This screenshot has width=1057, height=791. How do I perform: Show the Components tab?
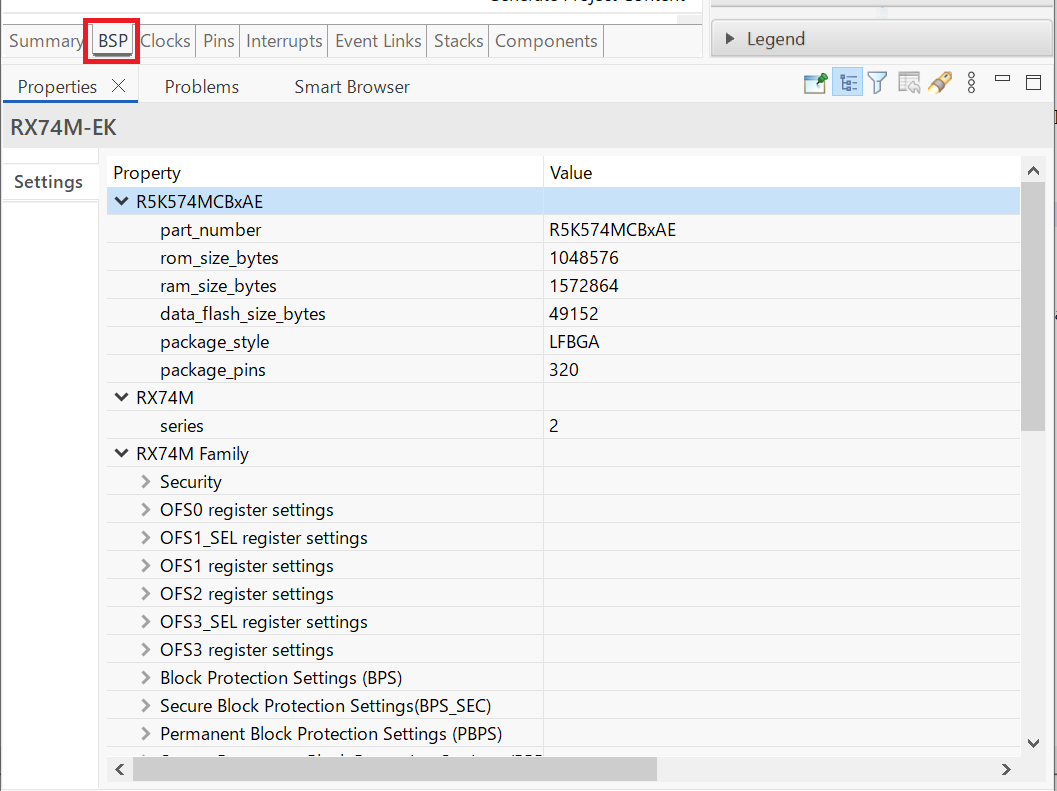tap(546, 41)
